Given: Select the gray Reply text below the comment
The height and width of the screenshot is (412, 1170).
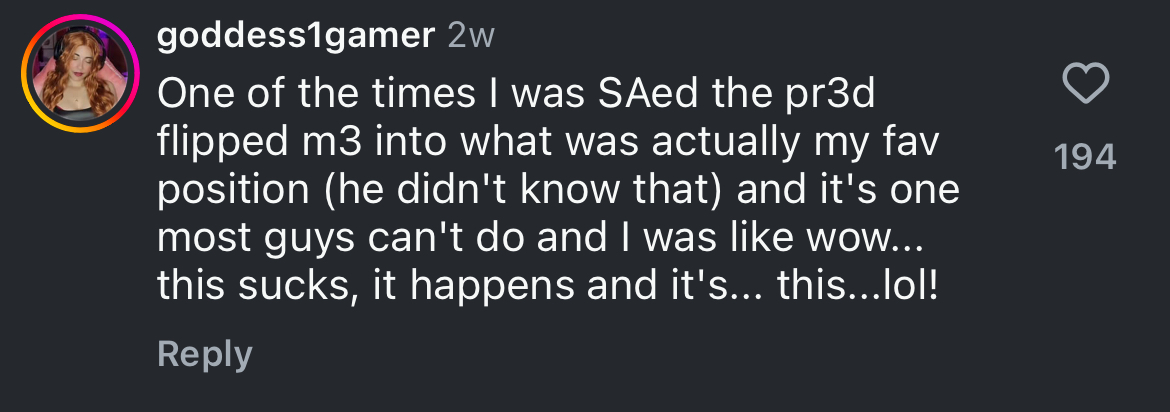Looking at the screenshot, I should [205, 355].
